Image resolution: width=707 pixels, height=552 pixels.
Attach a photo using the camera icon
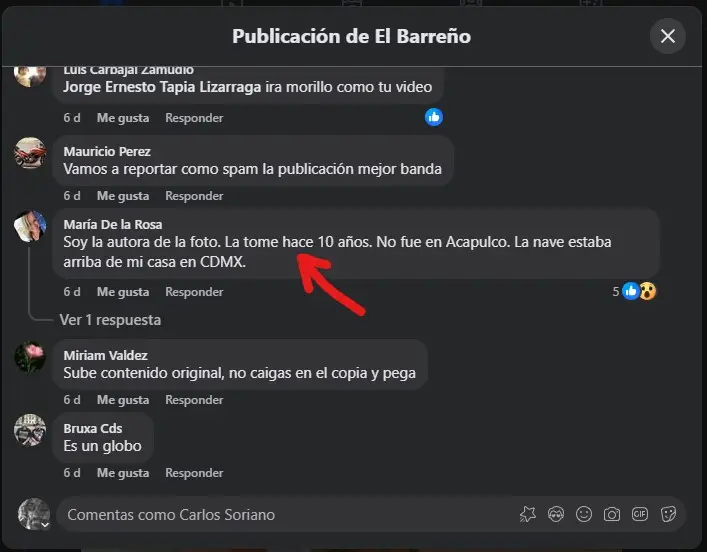point(611,514)
